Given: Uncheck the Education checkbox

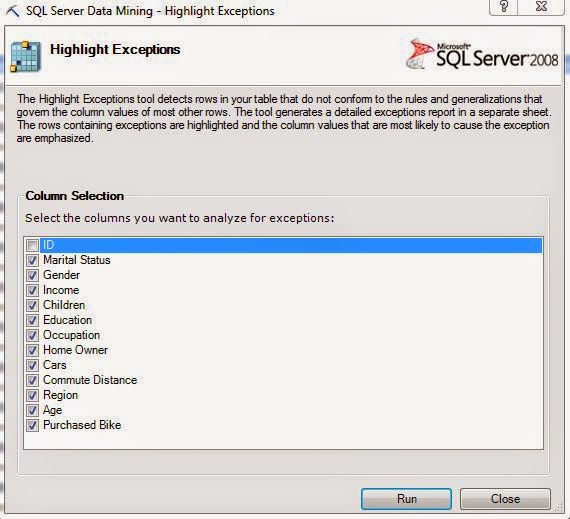Looking at the screenshot, I should click(x=32, y=320).
